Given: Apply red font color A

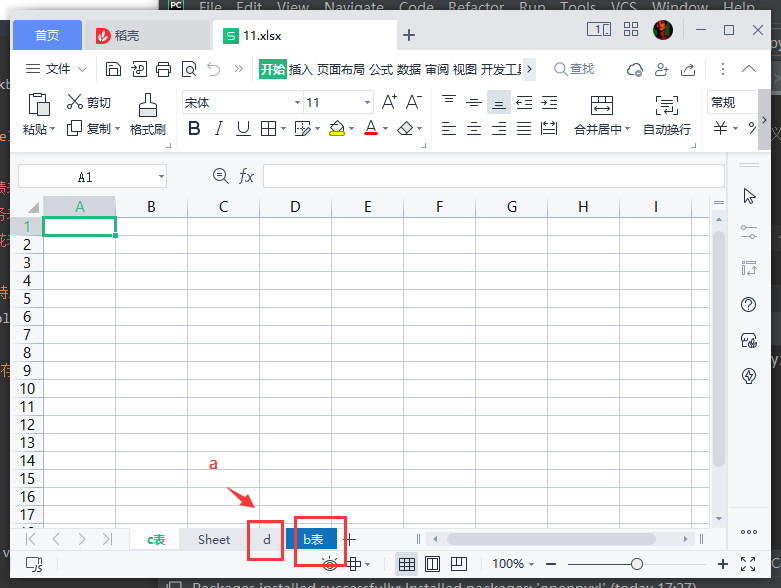Looking at the screenshot, I should [x=371, y=128].
